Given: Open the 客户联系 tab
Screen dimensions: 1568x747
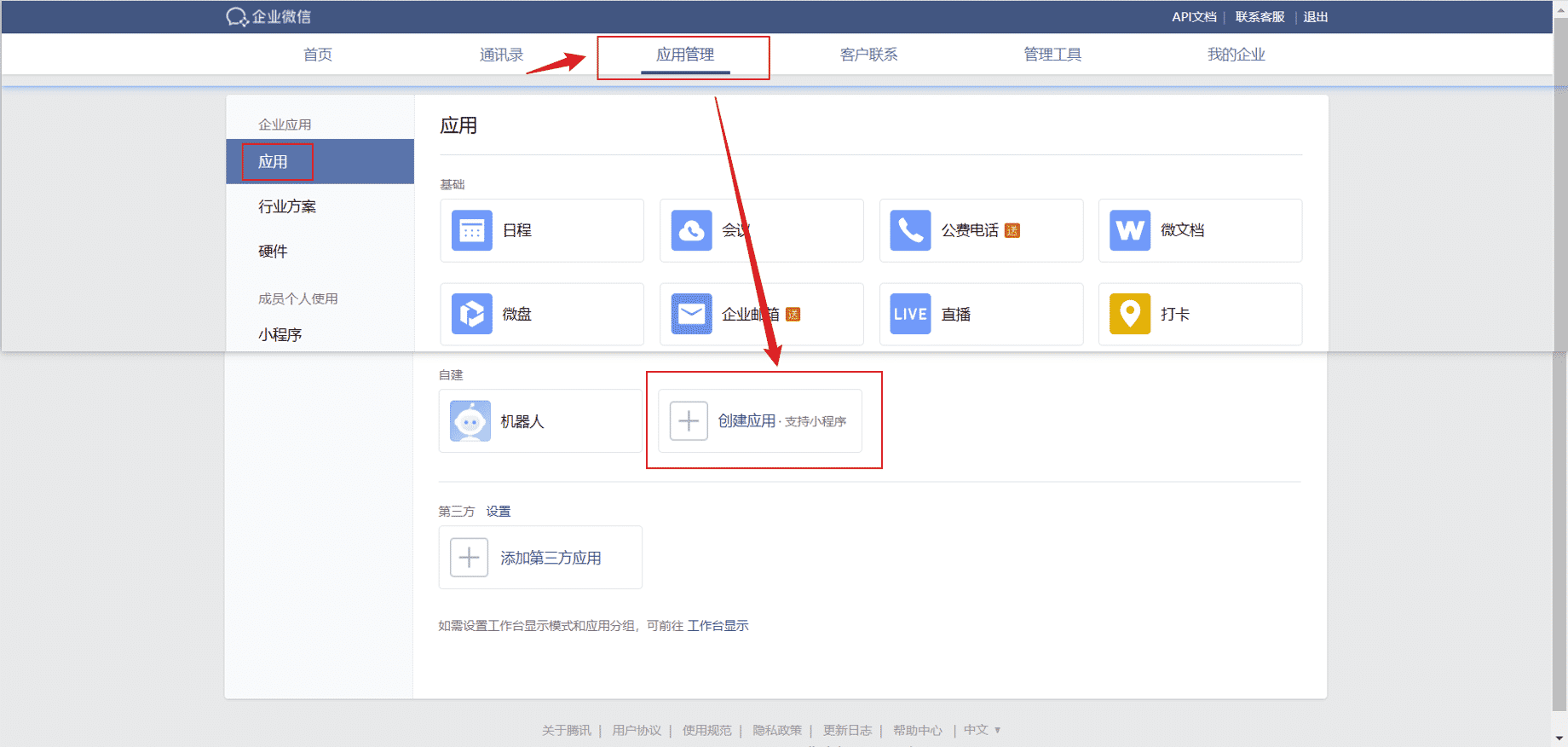Looking at the screenshot, I should [x=869, y=55].
